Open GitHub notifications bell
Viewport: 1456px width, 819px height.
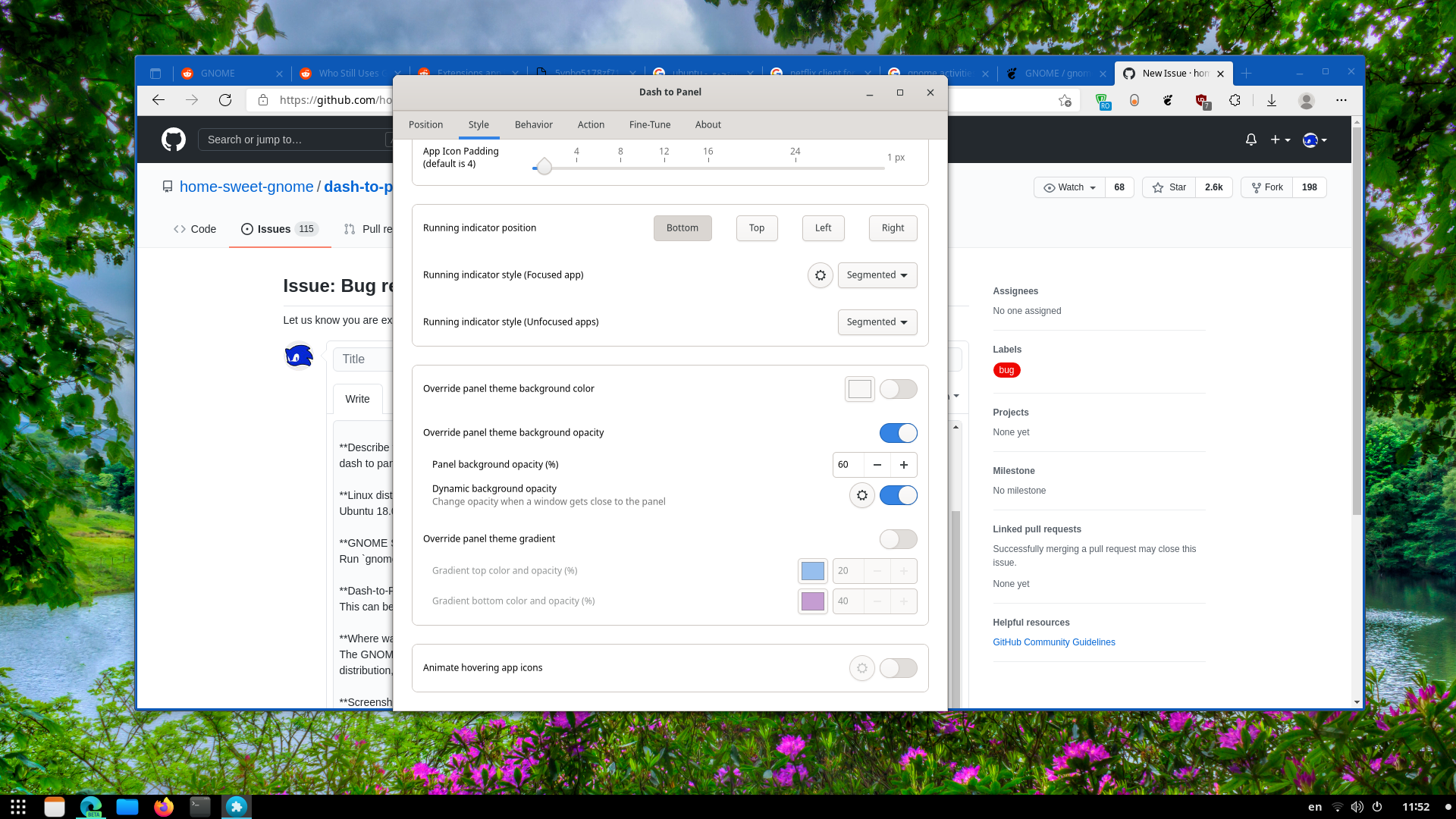[x=1251, y=140]
